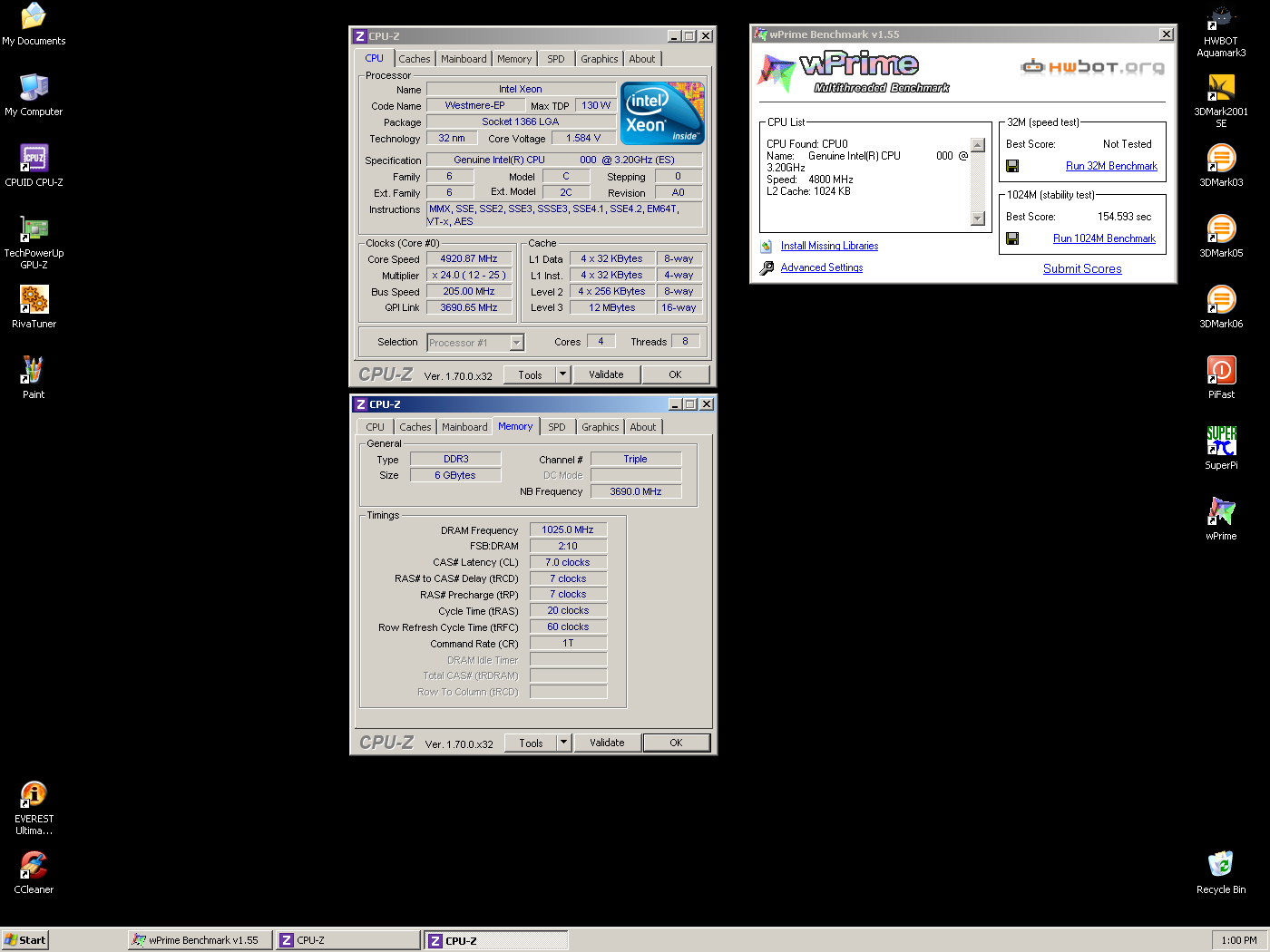
Task: Open the Install Missing Libraries link
Action: [829, 246]
